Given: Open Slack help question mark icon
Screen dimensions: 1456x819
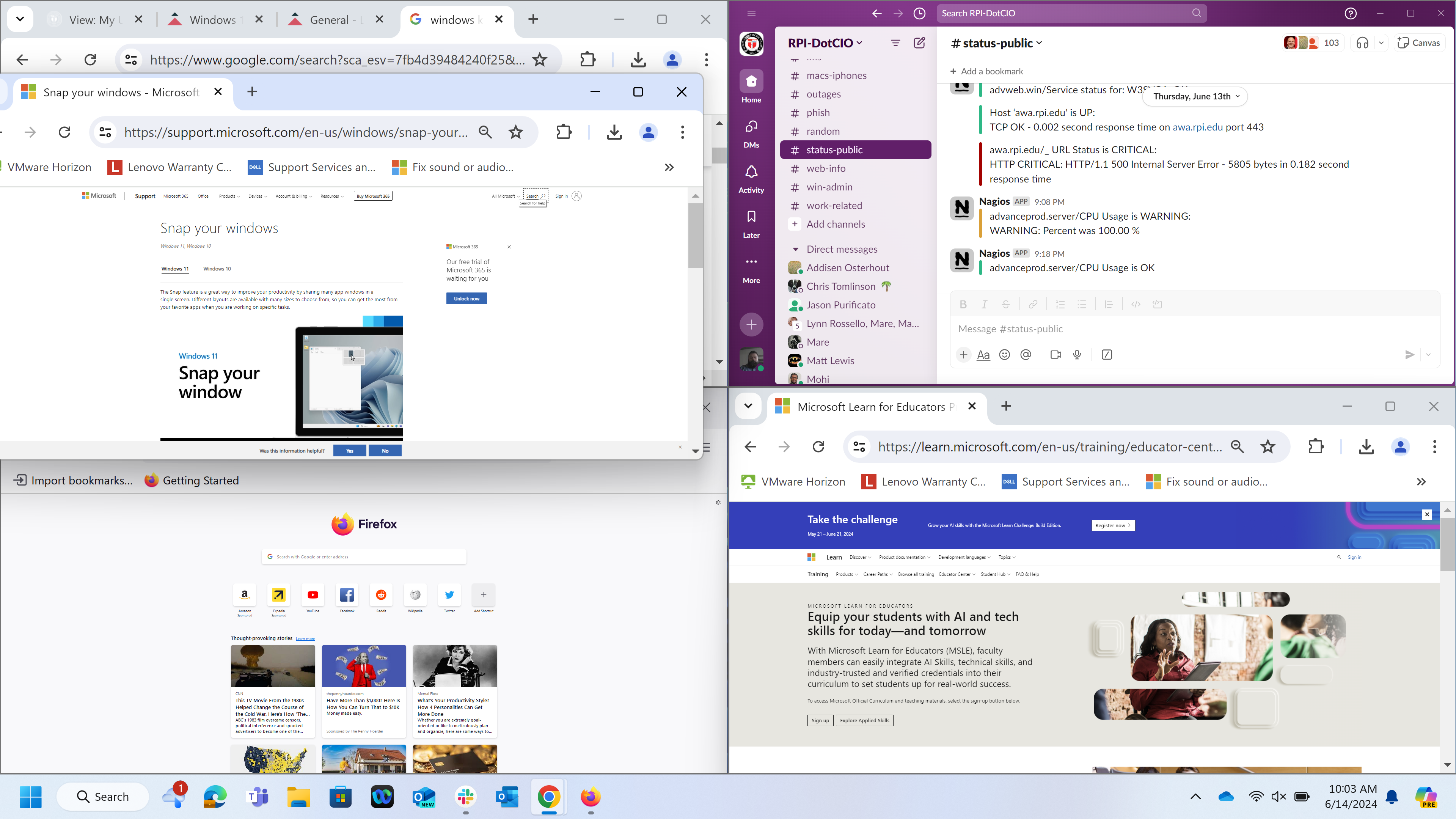Looking at the screenshot, I should click(1350, 13).
